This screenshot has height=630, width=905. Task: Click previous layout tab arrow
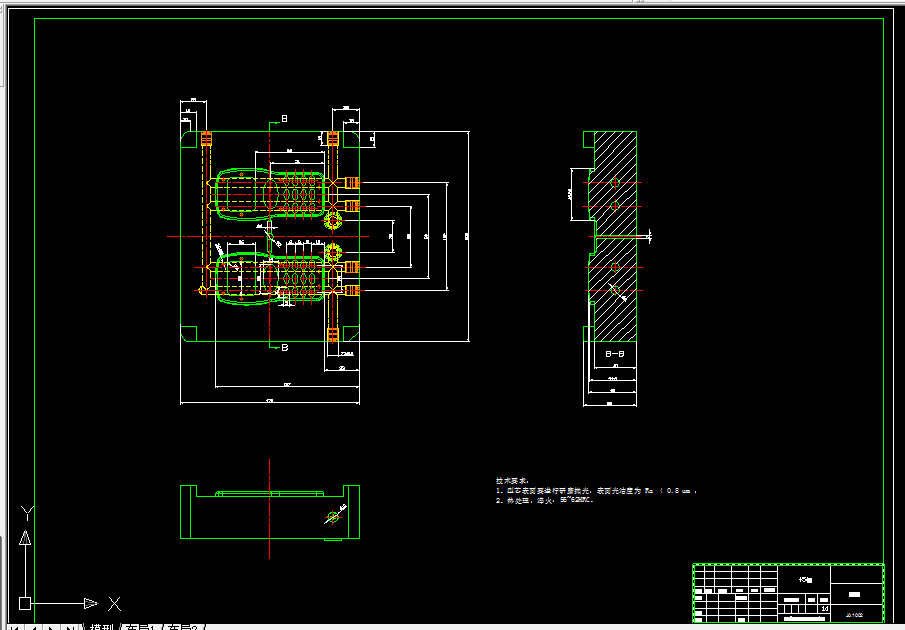point(35,627)
